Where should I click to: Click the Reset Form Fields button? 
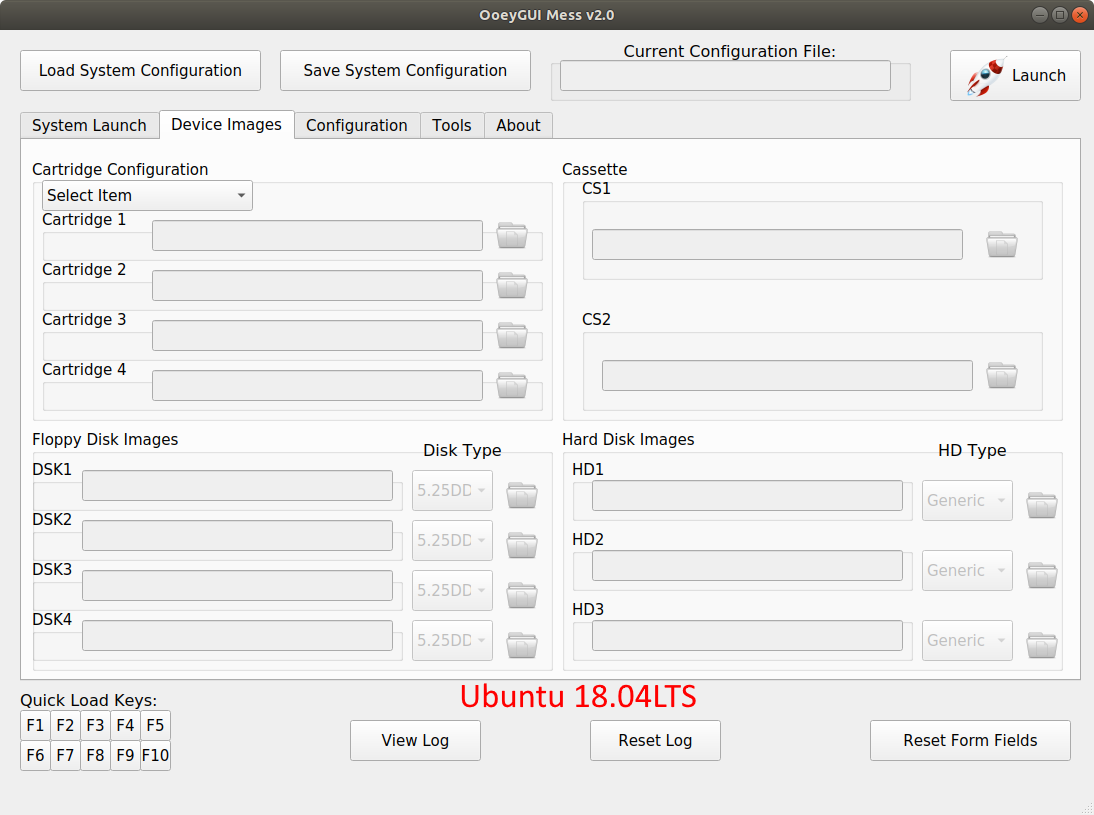(970, 741)
